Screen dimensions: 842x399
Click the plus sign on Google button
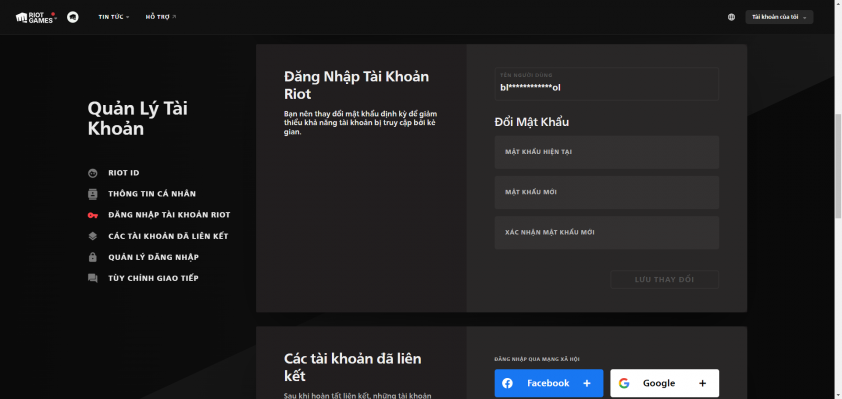point(702,383)
